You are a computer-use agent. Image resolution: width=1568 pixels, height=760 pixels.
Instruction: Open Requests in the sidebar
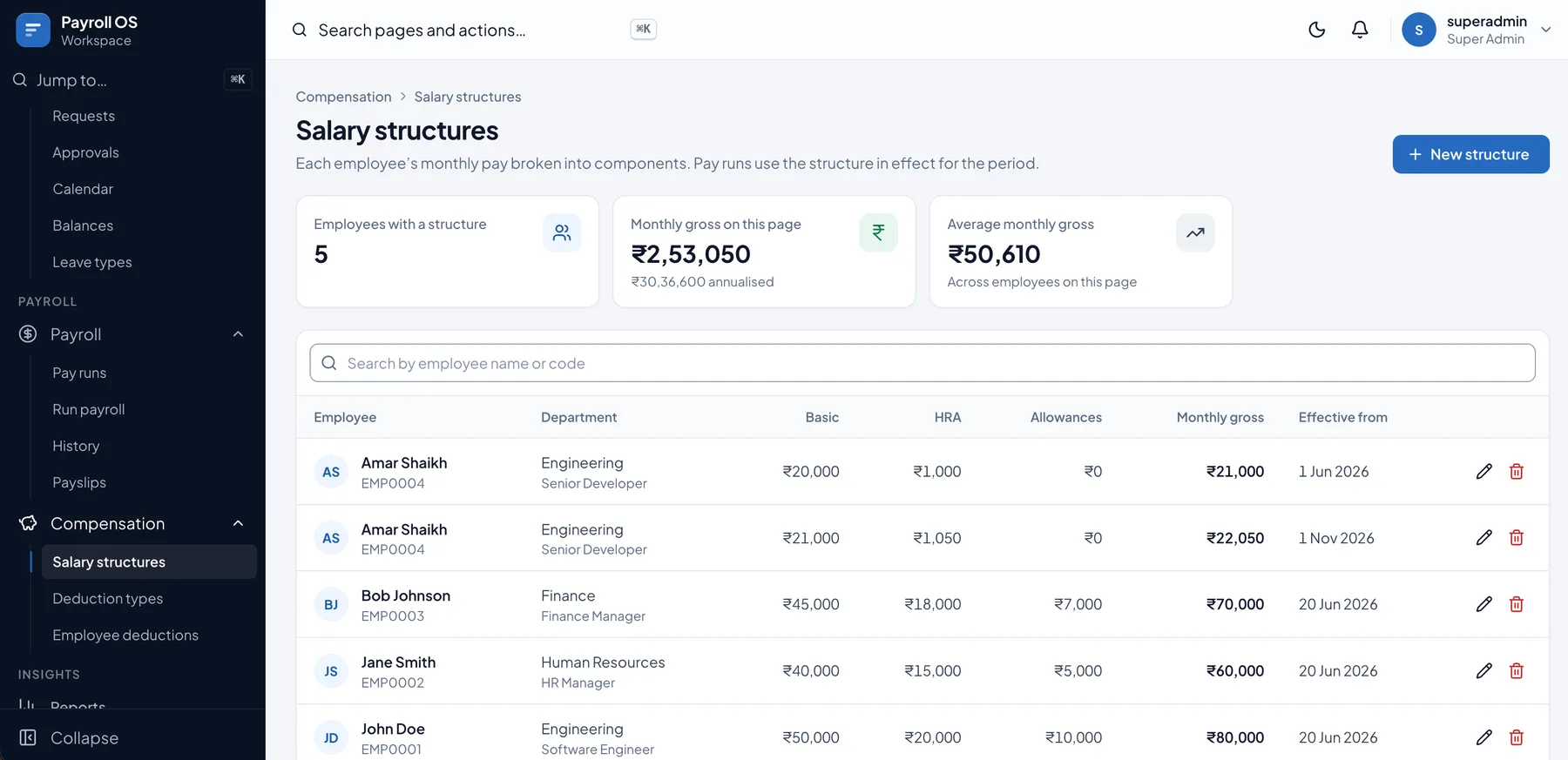point(84,116)
